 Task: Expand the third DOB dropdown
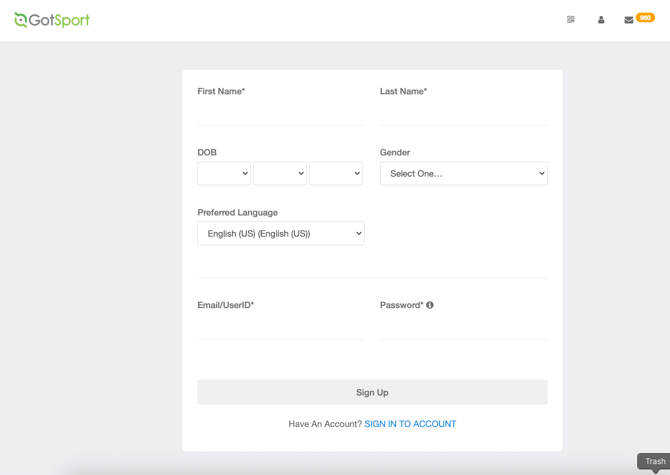click(336, 173)
